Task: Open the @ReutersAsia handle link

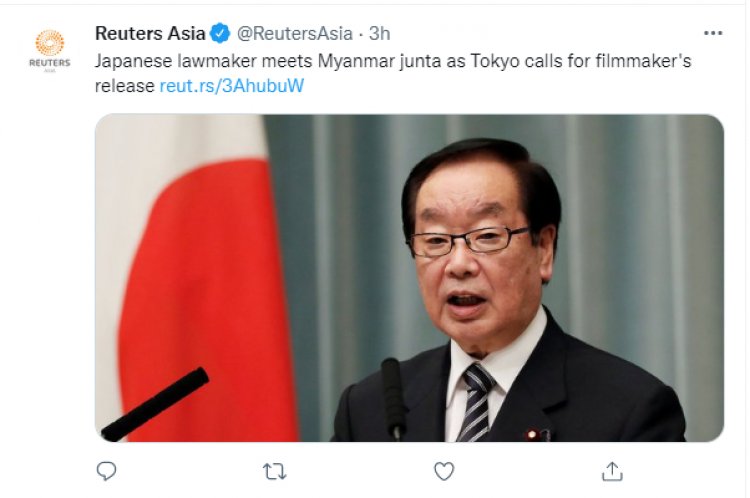Action: pos(295,33)
